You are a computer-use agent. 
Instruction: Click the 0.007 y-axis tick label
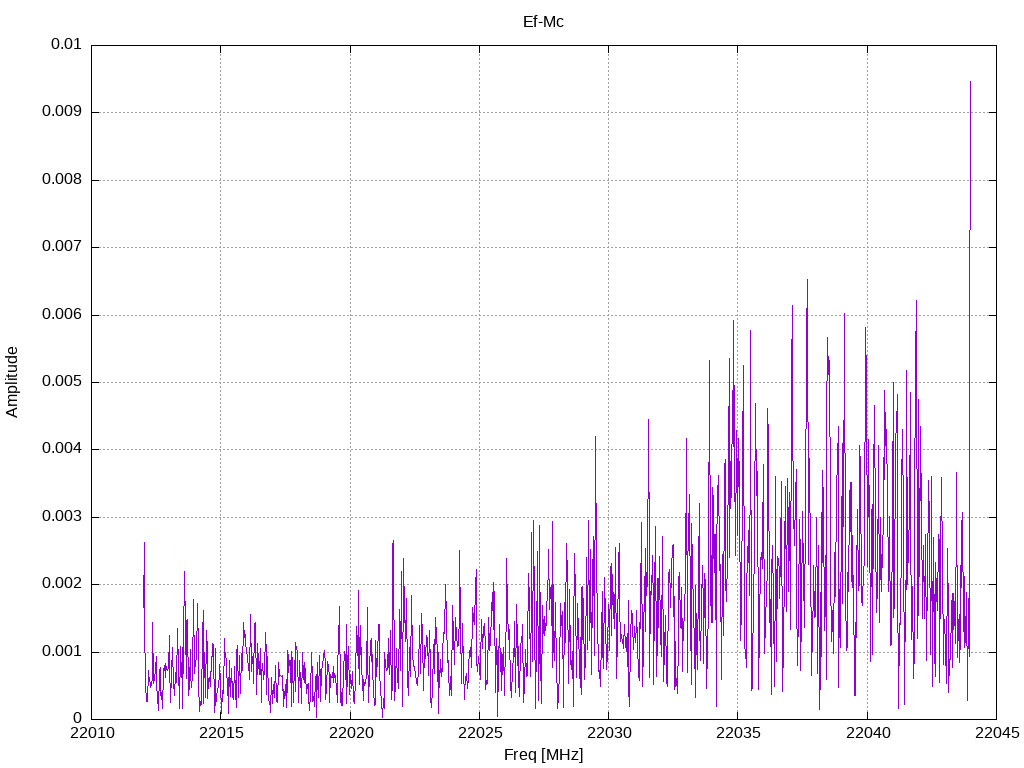coord(61,247)
